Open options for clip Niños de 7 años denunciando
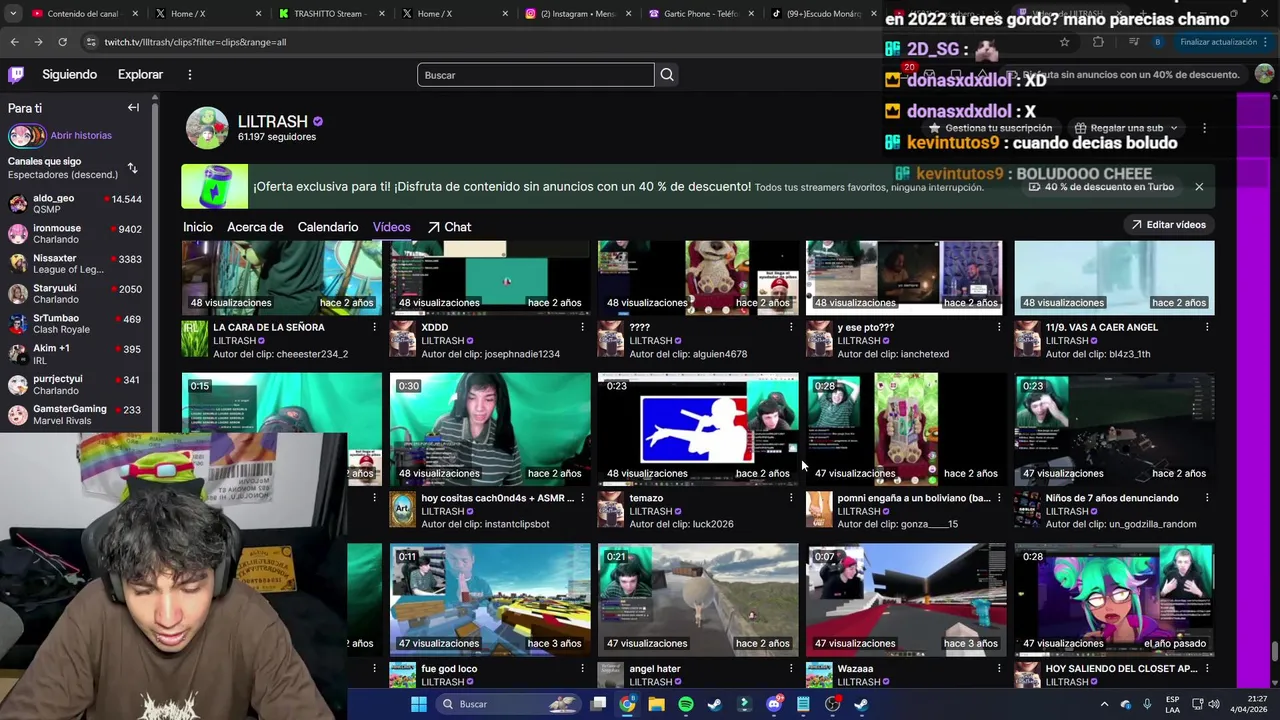 tap(1207, 498)
